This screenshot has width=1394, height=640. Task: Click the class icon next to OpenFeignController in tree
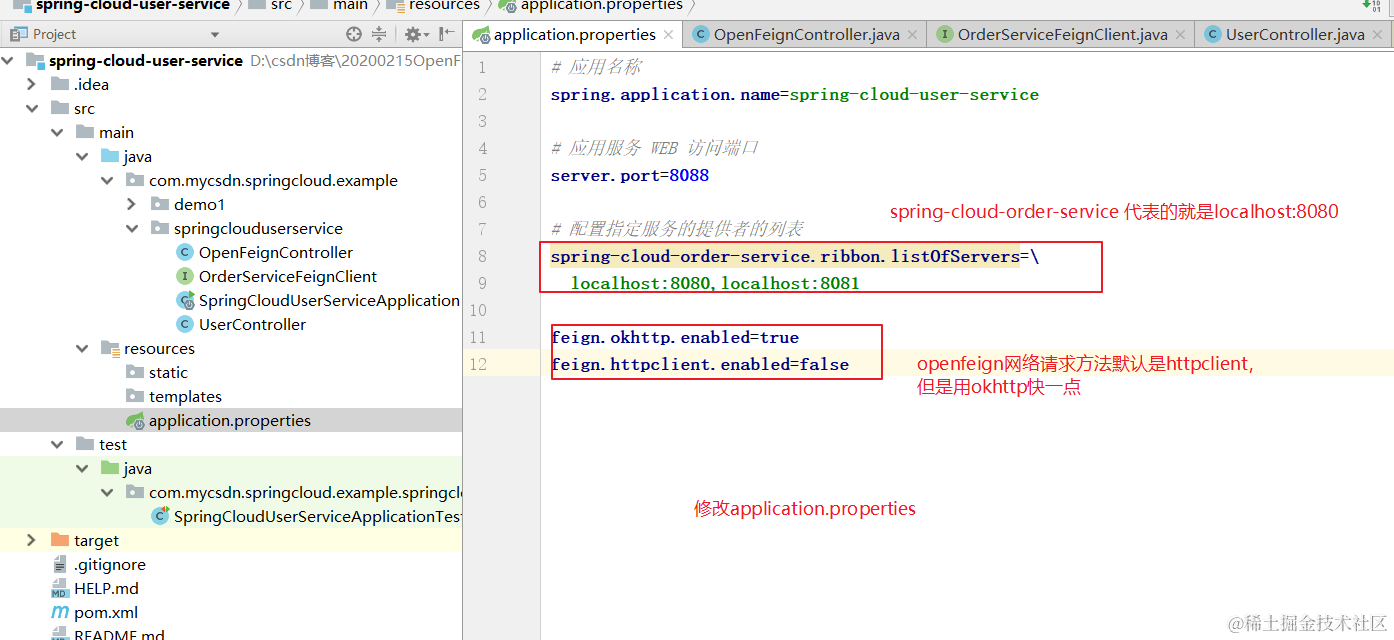[184, 252]
